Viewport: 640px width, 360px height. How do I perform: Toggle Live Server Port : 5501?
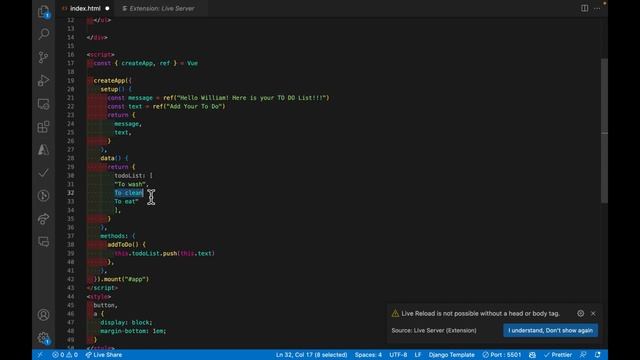coord(502,355)
